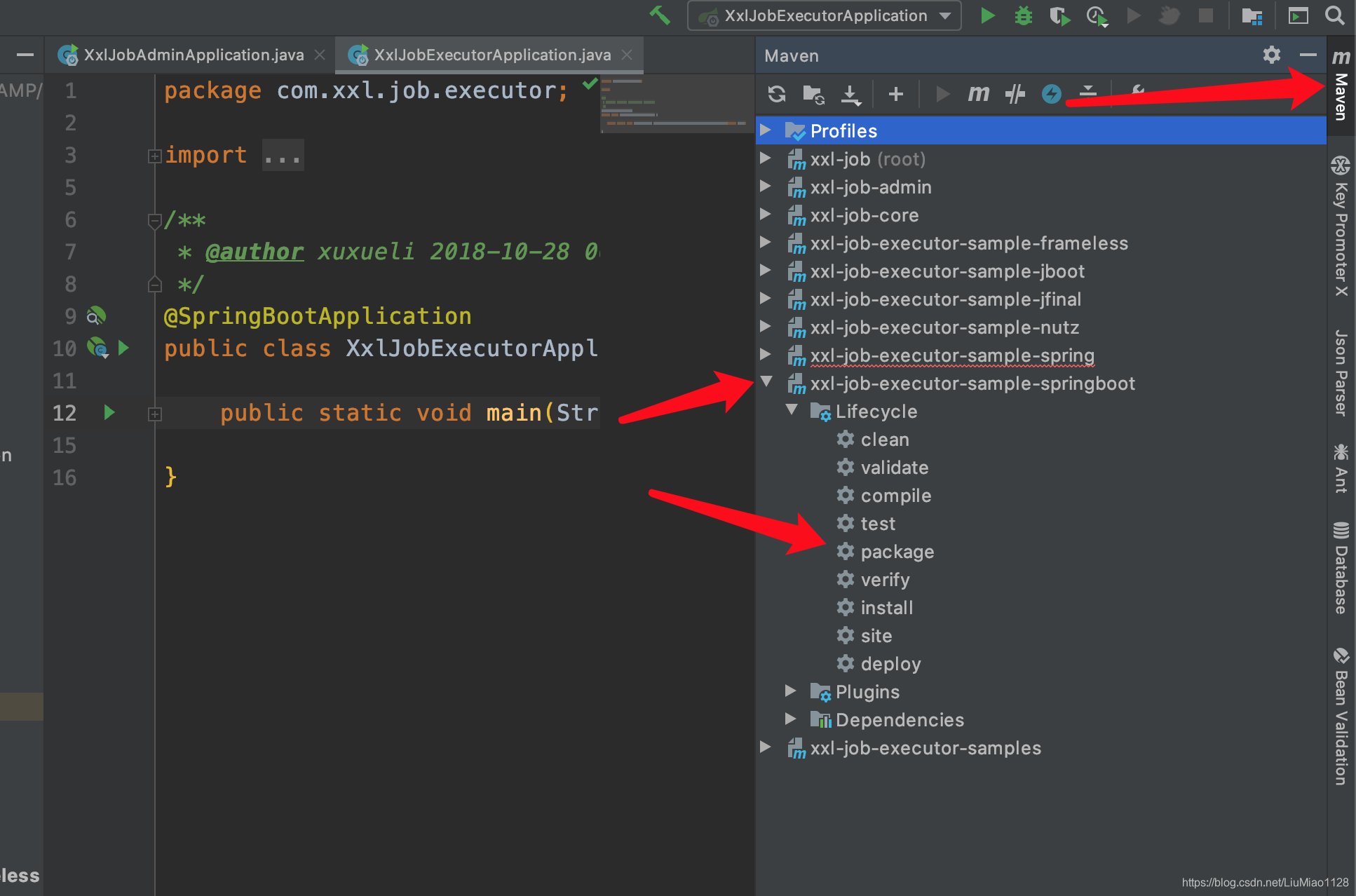Open the Bean Validation sidebar tab
Viewport: 1356px width, 896px height.
pyautogui.click(x=1341, y=717)
